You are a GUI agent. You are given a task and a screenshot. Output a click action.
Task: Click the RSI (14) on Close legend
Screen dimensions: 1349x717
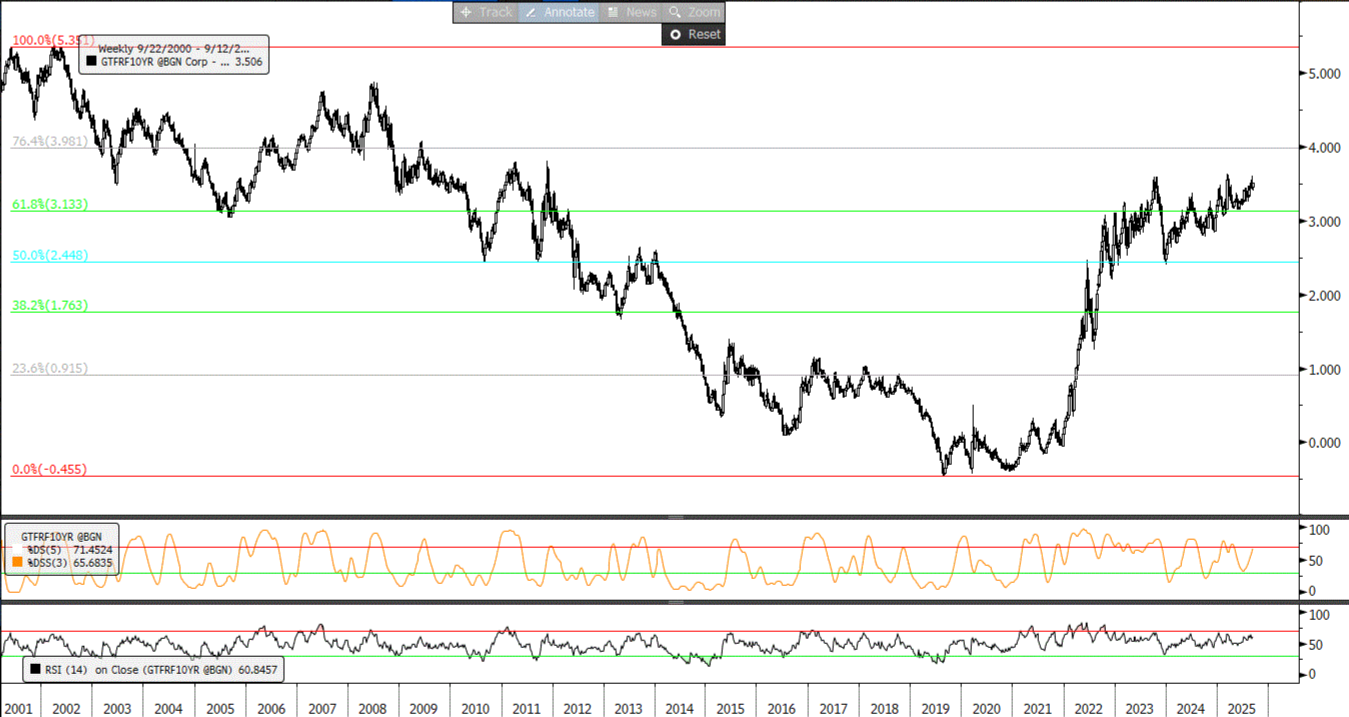(x=150, y=669)
